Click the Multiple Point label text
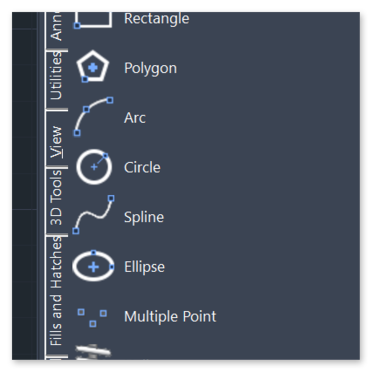The width and height of the screenshot is (370, 370). 170,316
